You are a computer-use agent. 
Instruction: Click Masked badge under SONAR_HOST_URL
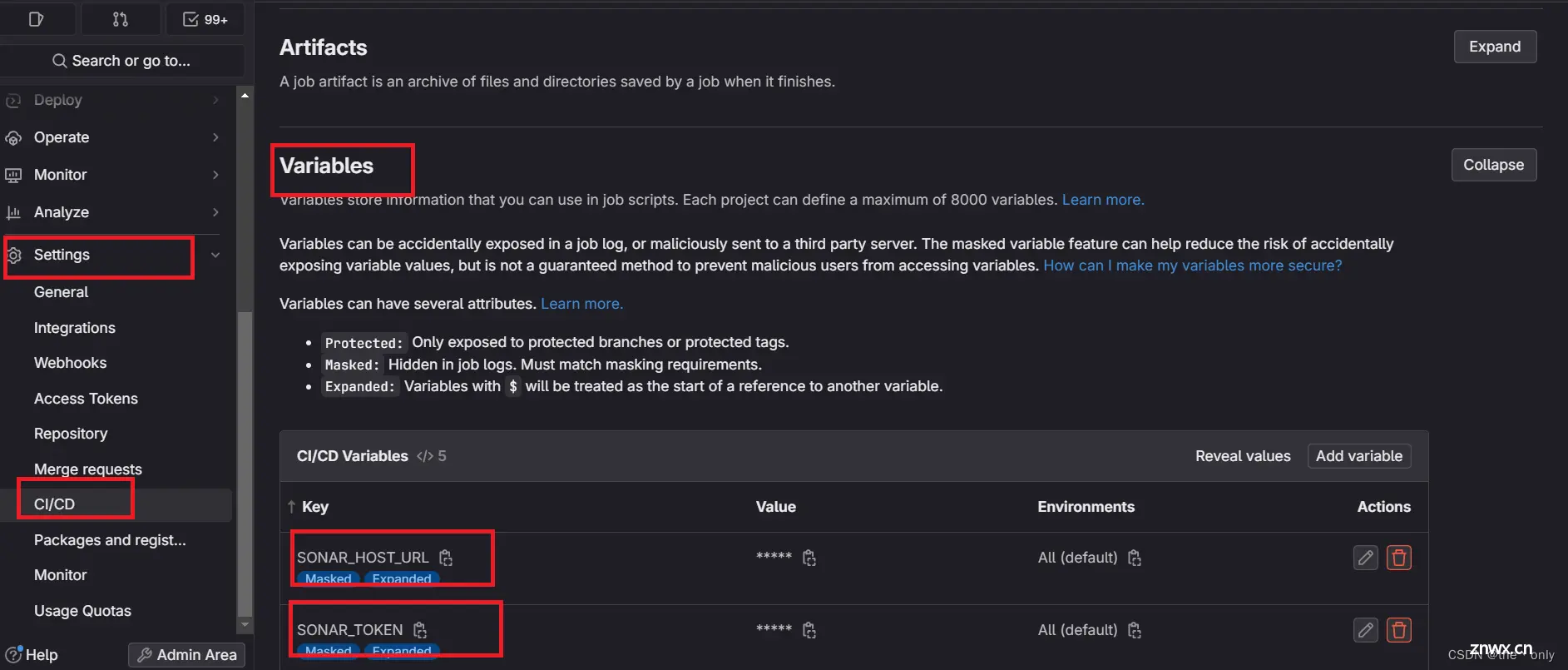328,578
